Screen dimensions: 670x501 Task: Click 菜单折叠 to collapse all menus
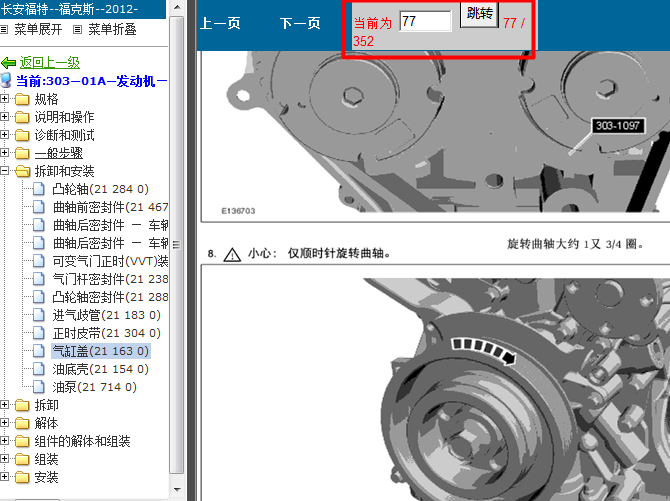coord(112,29)
